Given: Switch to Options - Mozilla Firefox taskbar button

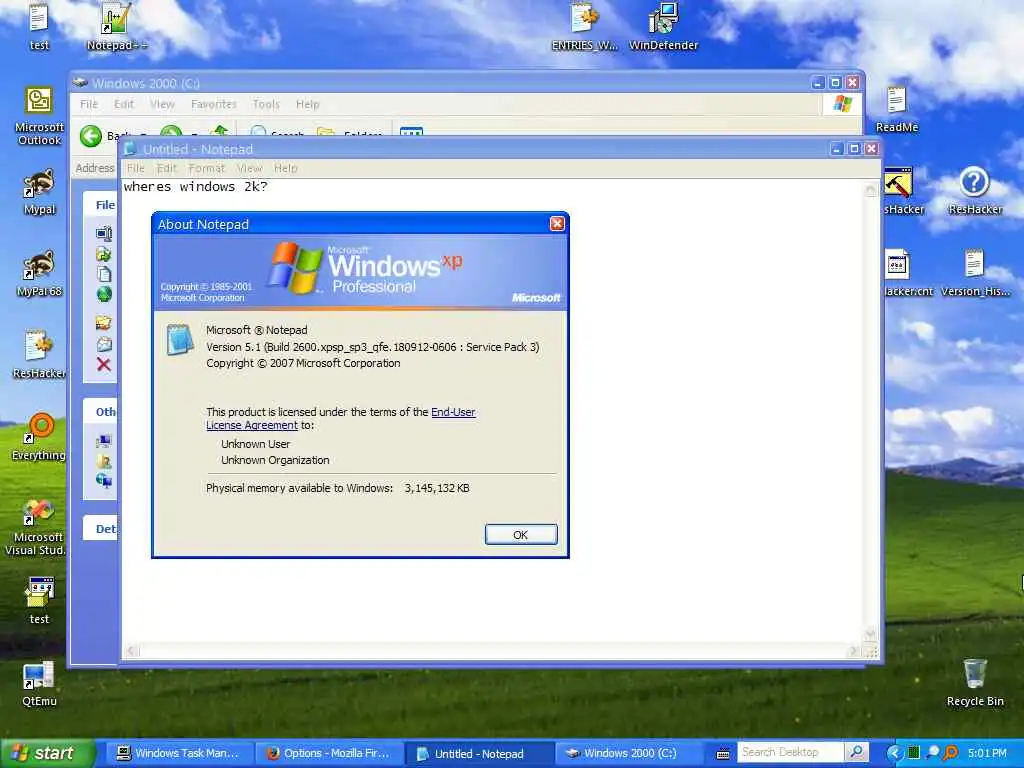Looking at the screenshot, I should pyautogui.click(x=329, y=753).
